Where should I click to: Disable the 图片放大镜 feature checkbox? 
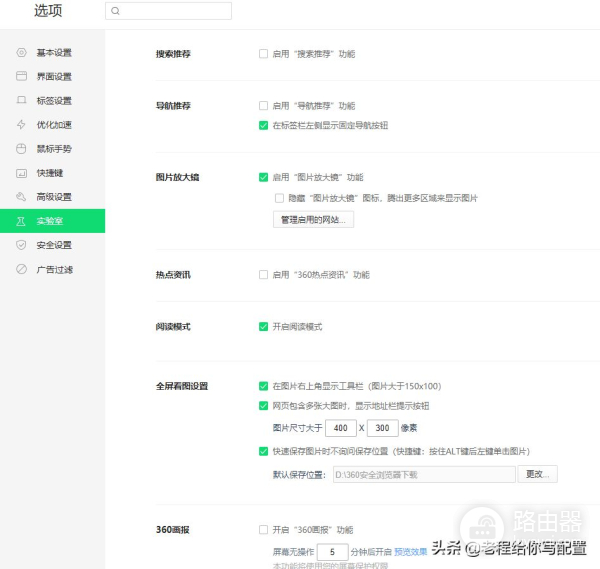[263, 177]
